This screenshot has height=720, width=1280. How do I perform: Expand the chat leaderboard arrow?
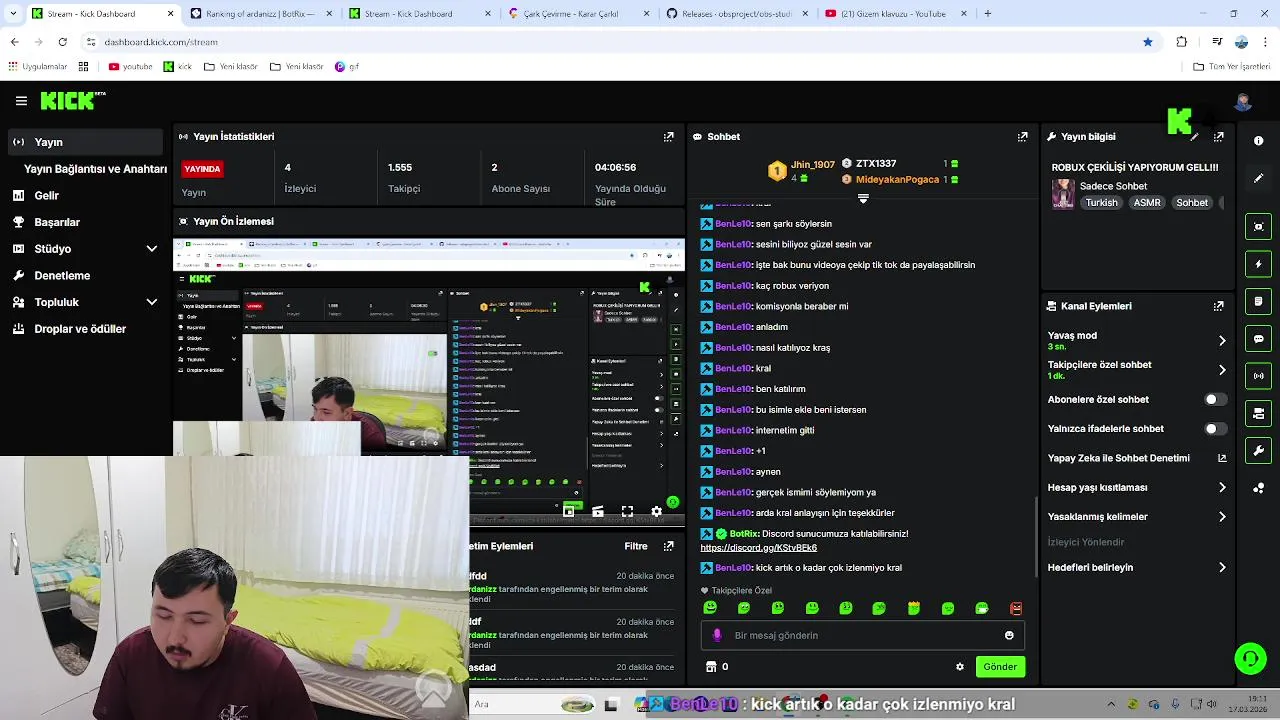(x=863, y=198)
